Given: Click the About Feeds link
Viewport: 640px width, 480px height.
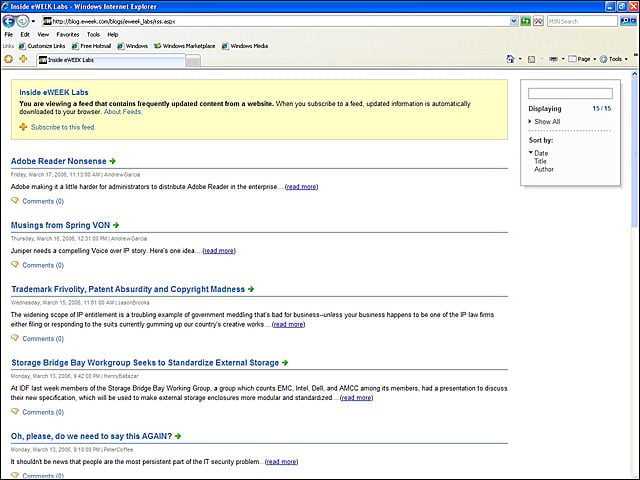Looking at the screenshot, I should pyautogui.click(x=122, y=112).
